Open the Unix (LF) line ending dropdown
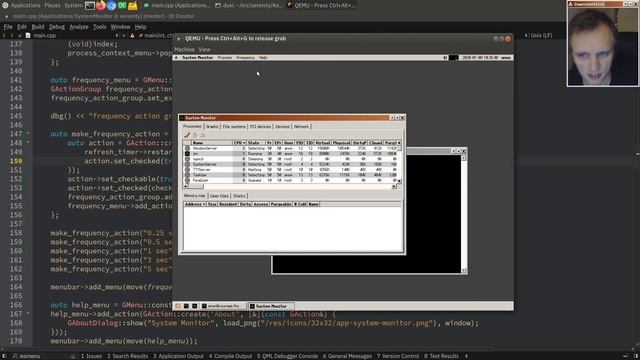Screen dimensions: 640x360 coord(541,36)
